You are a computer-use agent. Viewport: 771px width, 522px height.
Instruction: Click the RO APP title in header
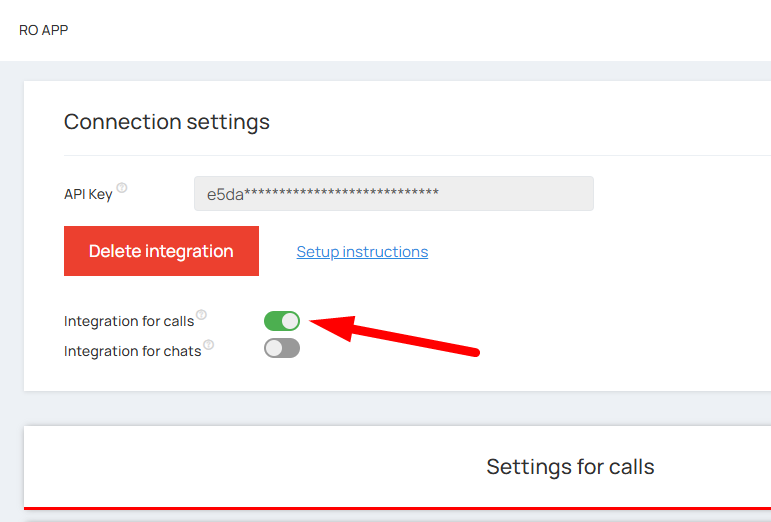pos(44,30)
